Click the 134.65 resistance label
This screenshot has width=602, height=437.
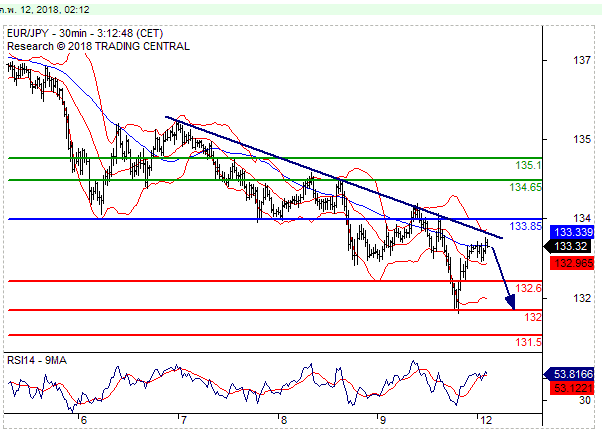[x=525, y=187]
